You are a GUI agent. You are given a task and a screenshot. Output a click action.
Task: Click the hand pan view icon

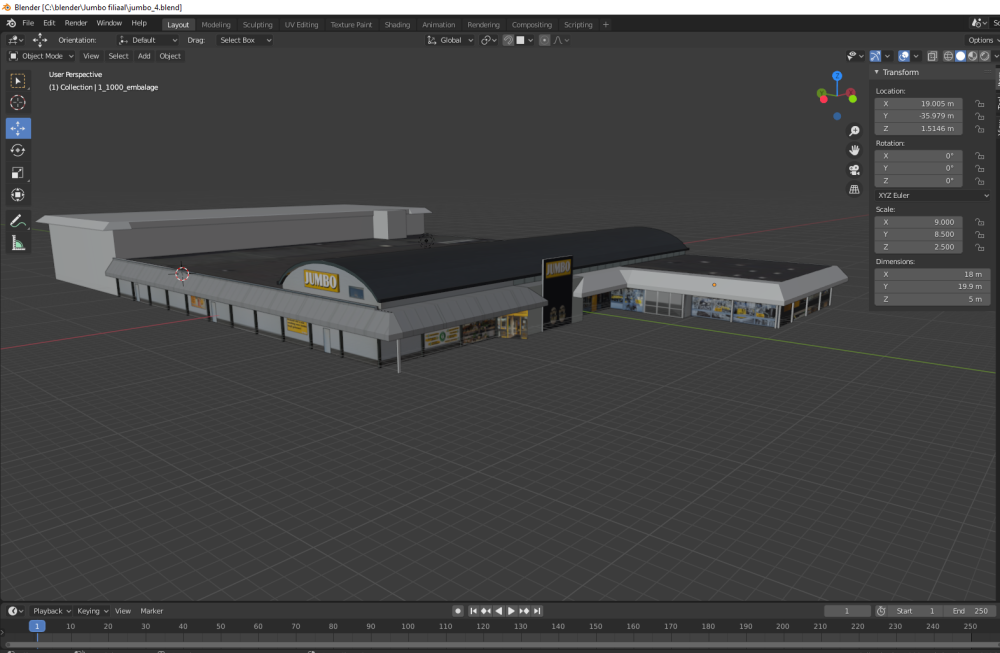pyautogui.click(x=854, y=150)
